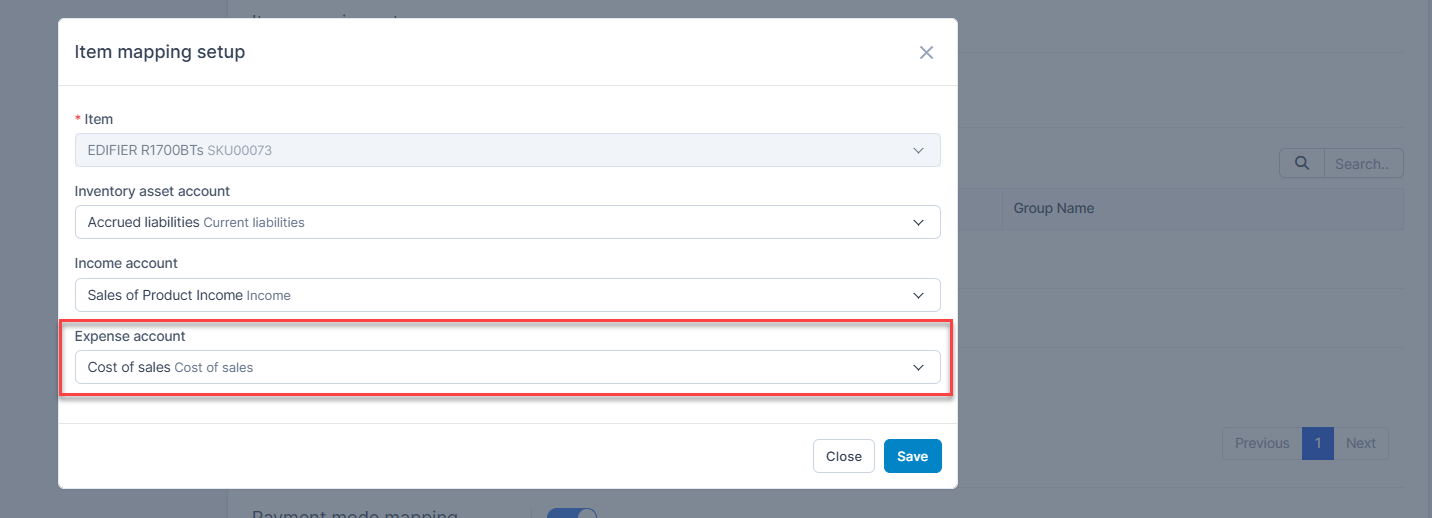Click the 'Inventory asset account' field label

point(152,191)
